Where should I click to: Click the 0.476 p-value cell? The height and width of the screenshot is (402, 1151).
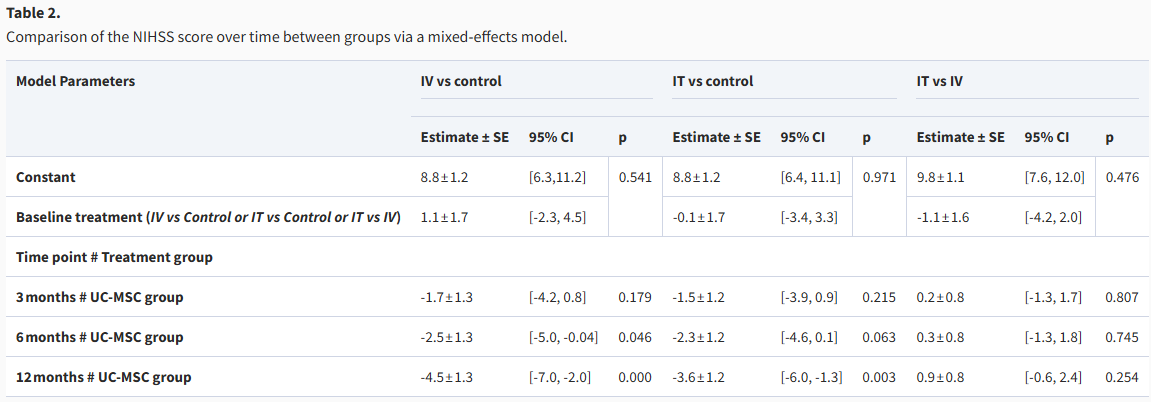point(1122,177)
